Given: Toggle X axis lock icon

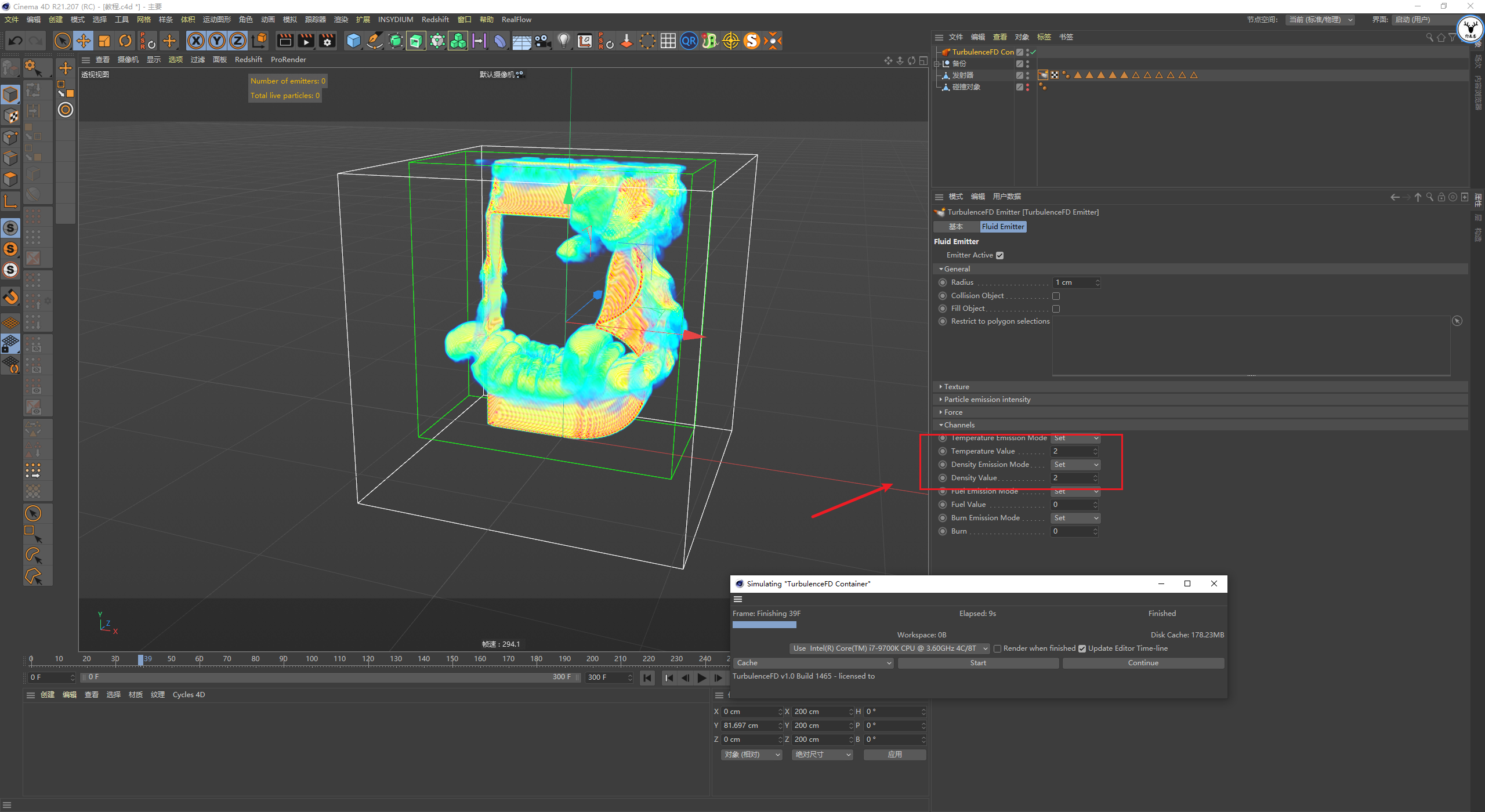Looking at the screenshot, I should (x=196, y=41).
